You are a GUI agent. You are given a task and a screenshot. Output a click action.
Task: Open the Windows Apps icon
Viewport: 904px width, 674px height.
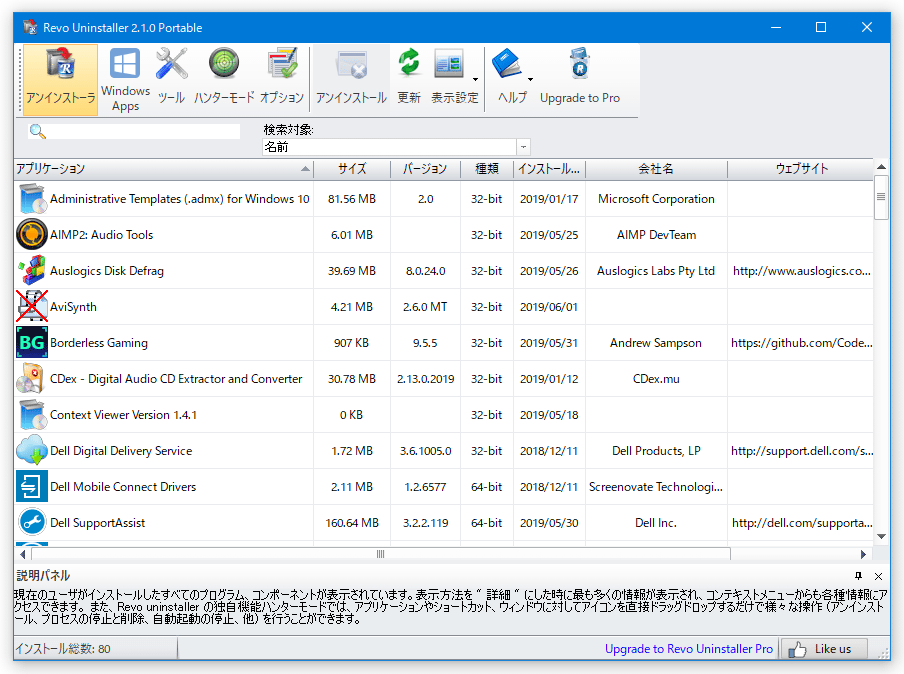tap(125, 79)
